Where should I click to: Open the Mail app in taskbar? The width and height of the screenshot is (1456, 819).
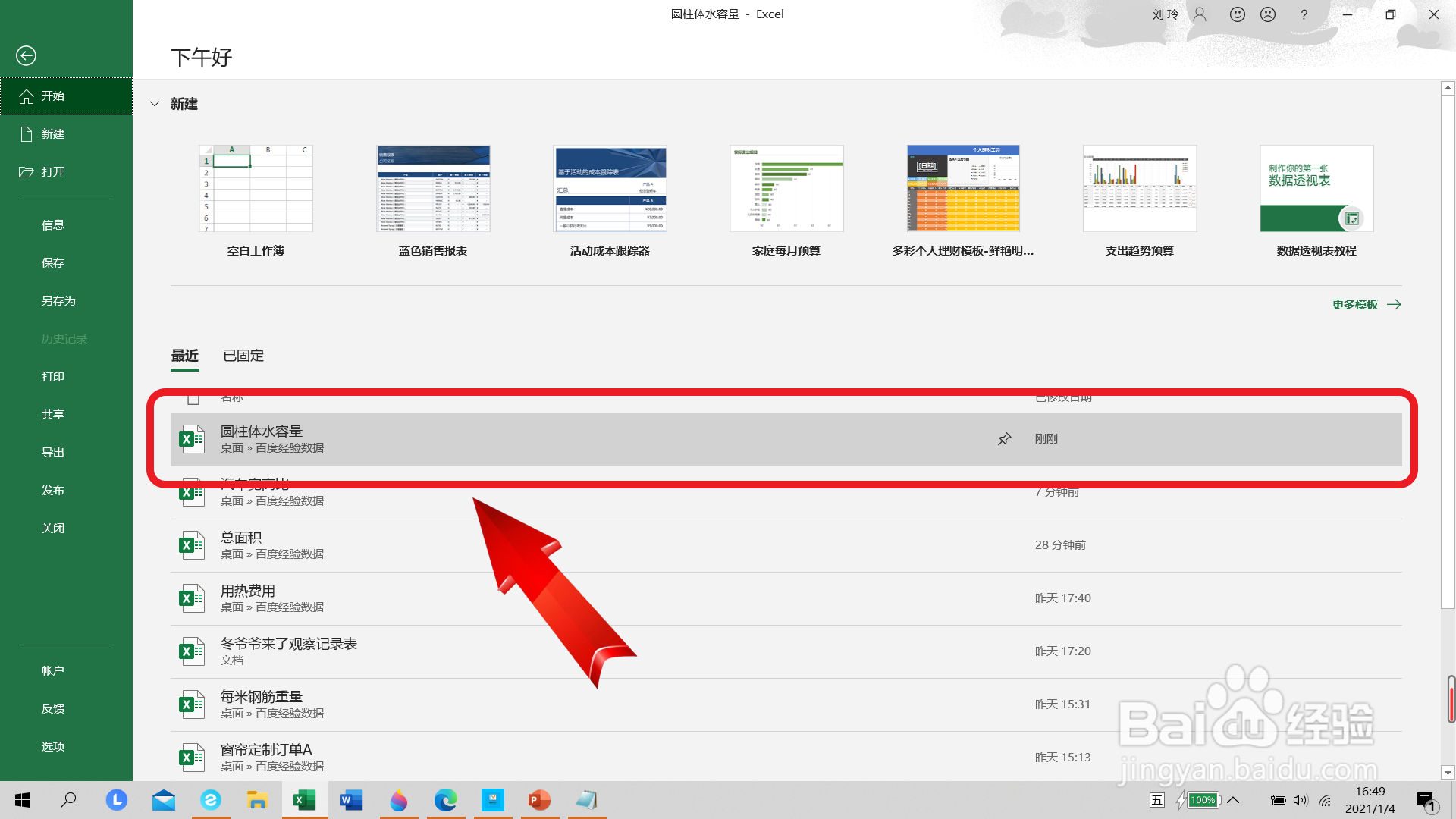pyautogui.click(x=164, y=800)
